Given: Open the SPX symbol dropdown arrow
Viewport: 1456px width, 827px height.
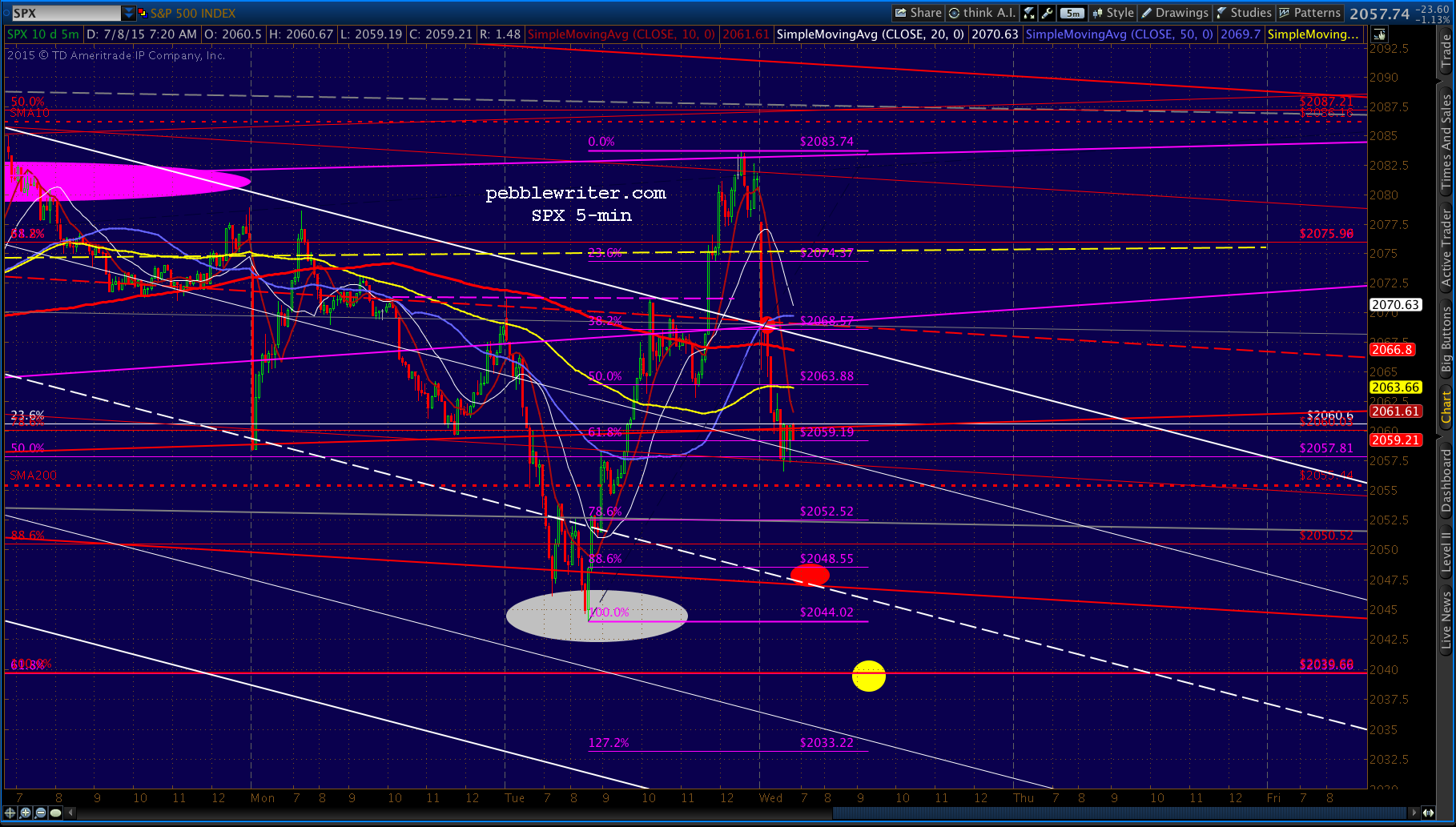Looking at the screenshot, I should (129, 13).
